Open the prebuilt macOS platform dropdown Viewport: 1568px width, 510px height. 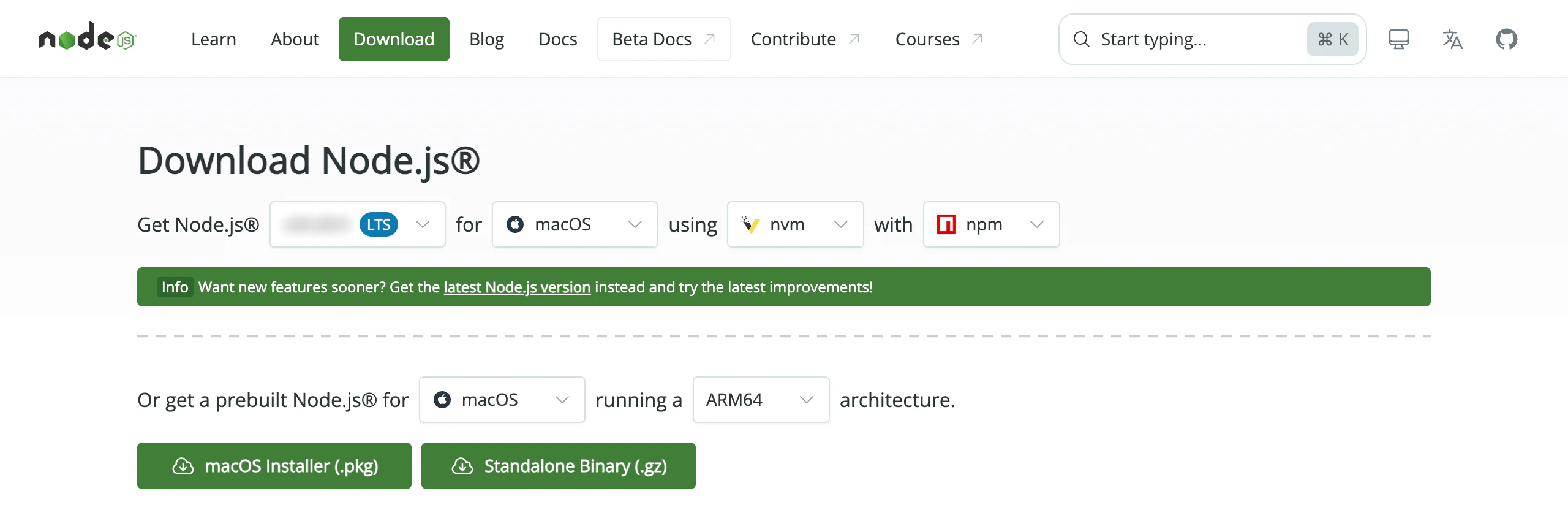click(x=502, y=400)
